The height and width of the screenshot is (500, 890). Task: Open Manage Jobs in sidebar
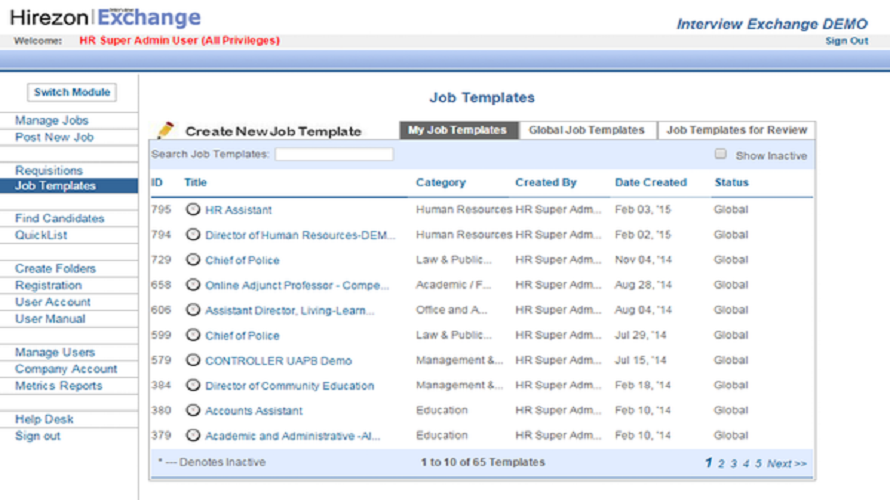52,120
